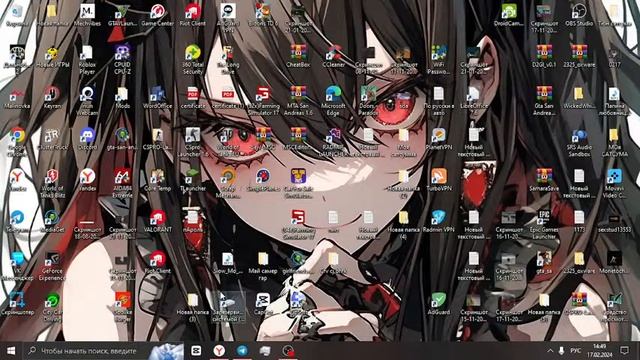Switch to Telegram on the taskbar

(242, 351)
